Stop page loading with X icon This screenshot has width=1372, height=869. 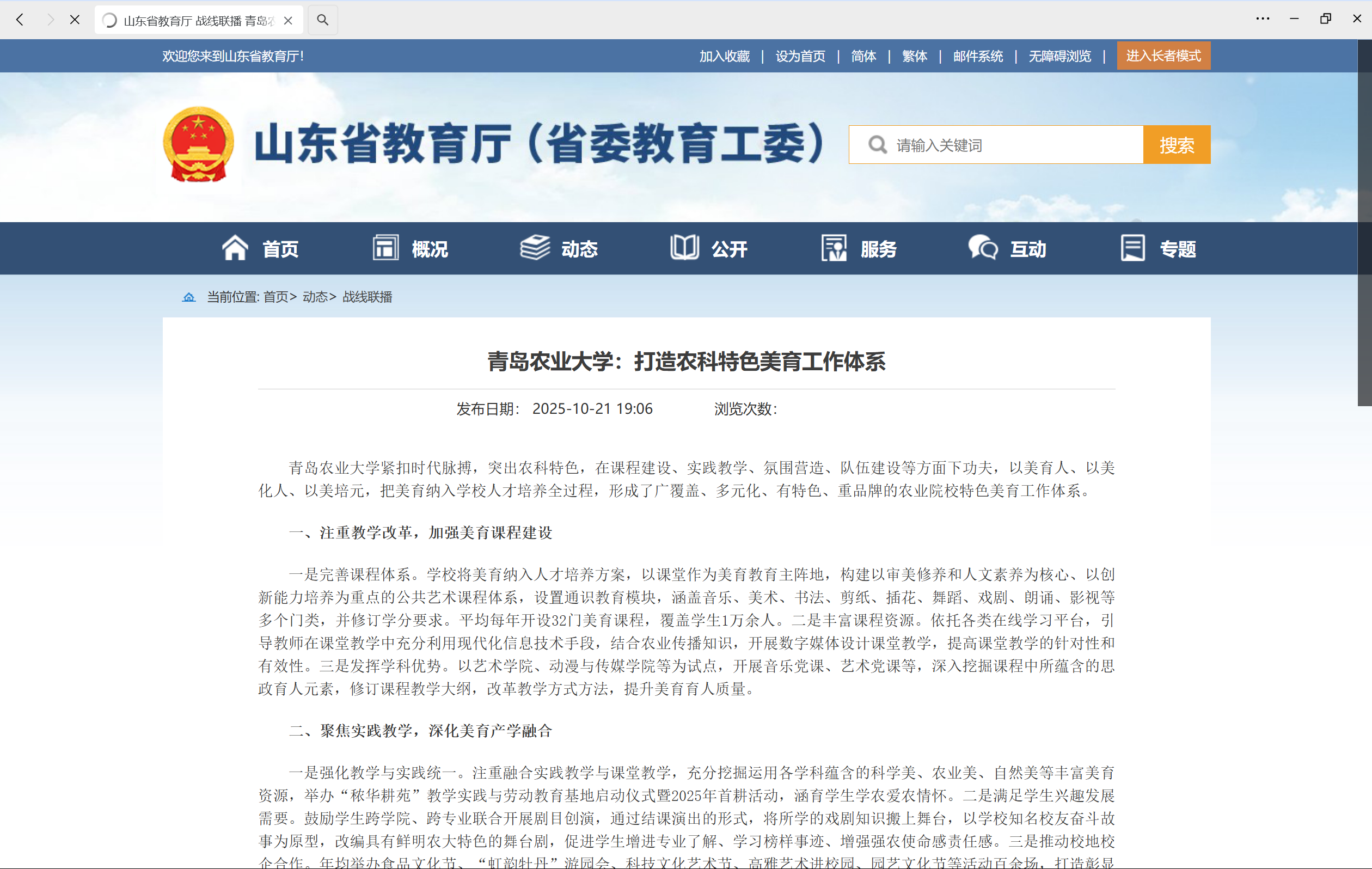click(x=75, y=20)
